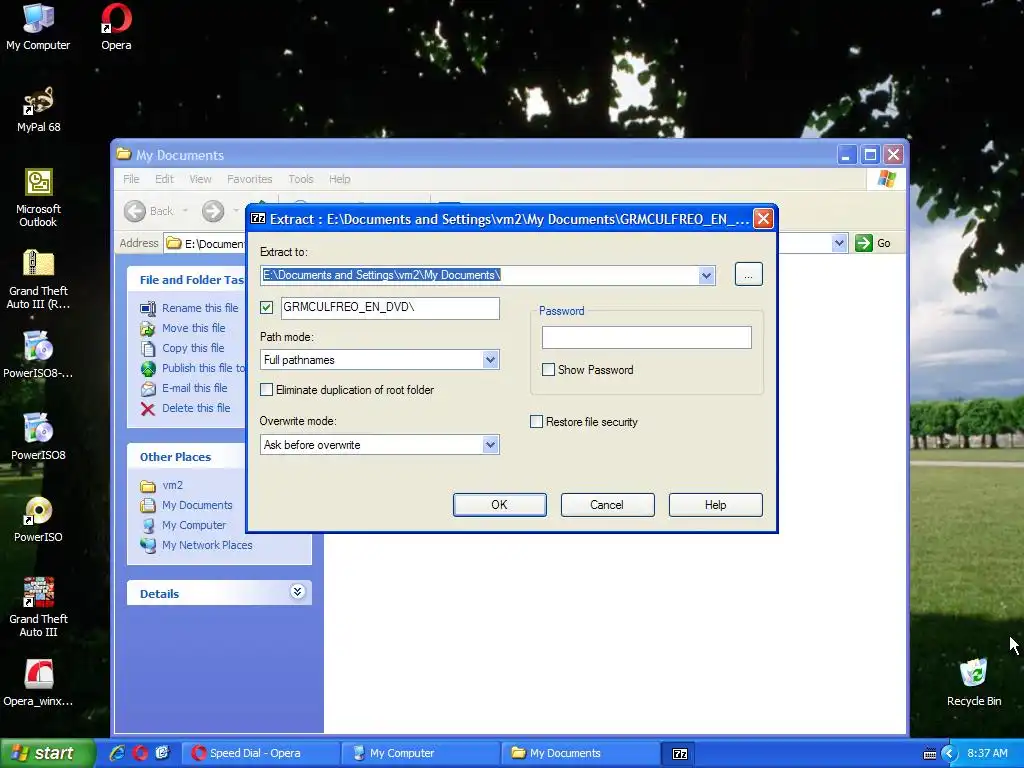Select the MyPal 68 desktop icon
The width and height of the screenshot is (1024, 768).
click(38, 109)
